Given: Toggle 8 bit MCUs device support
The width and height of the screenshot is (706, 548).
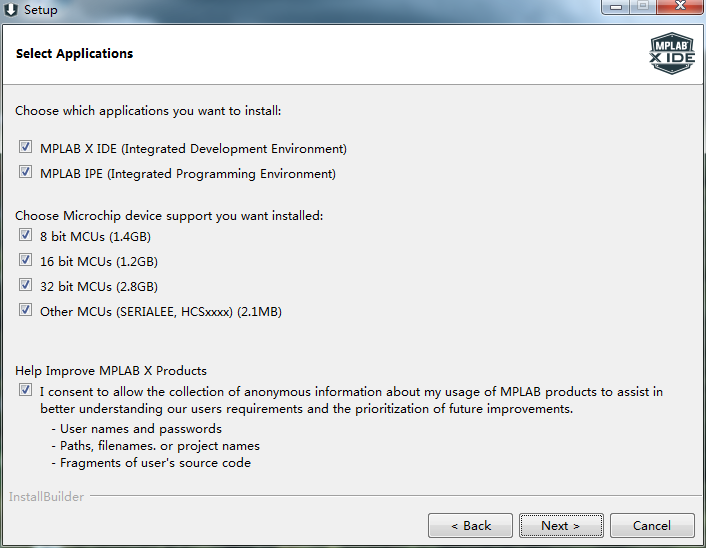Looking at the screenshot, I should tap(25, 235).
